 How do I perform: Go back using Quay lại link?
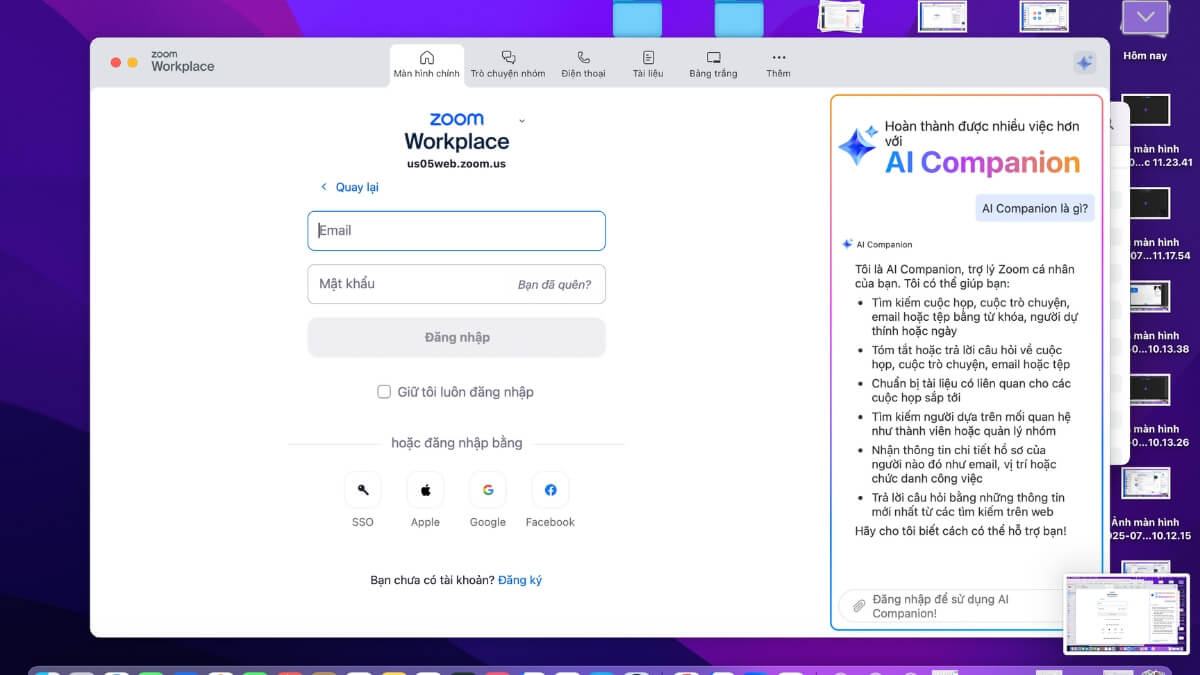349,187
